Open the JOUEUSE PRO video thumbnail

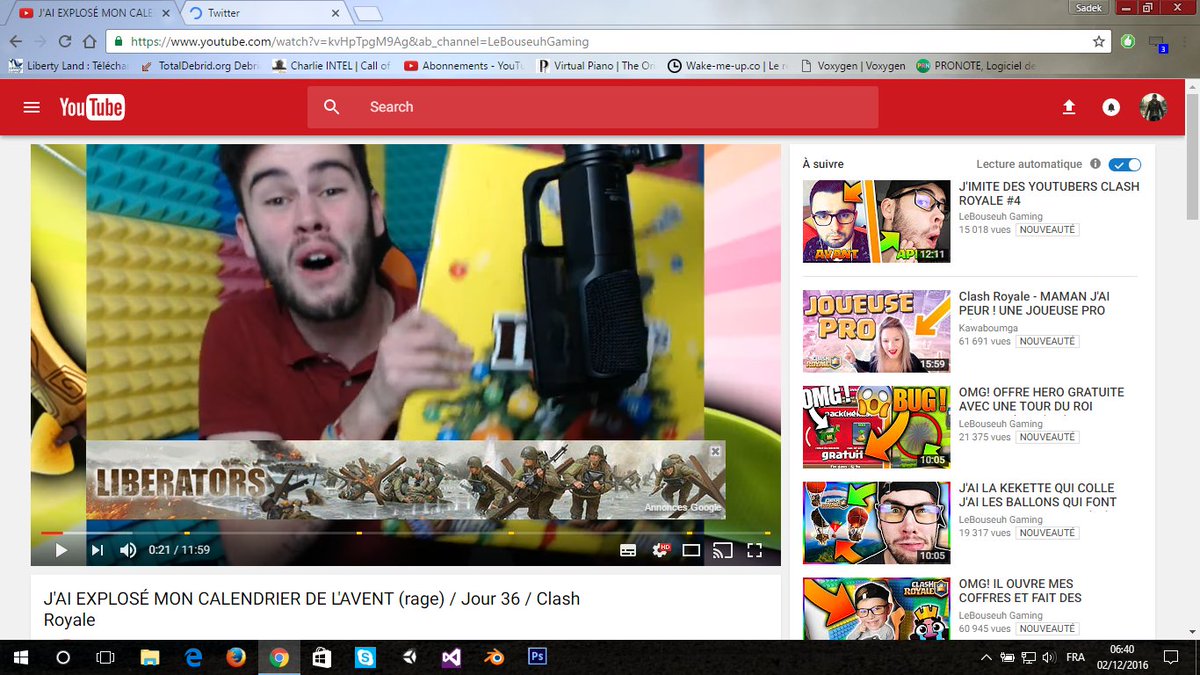pyautogui.click(x=876, y=331)
